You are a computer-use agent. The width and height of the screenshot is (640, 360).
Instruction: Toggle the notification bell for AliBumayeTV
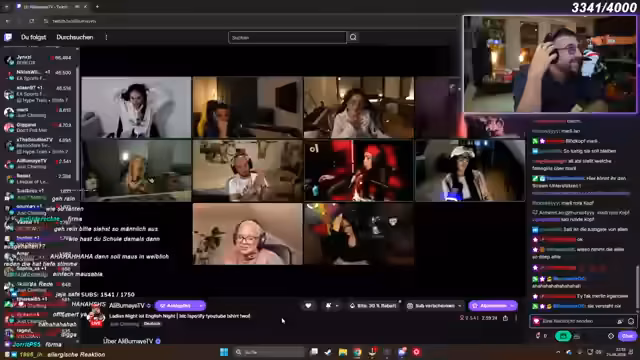pos(331,306)
